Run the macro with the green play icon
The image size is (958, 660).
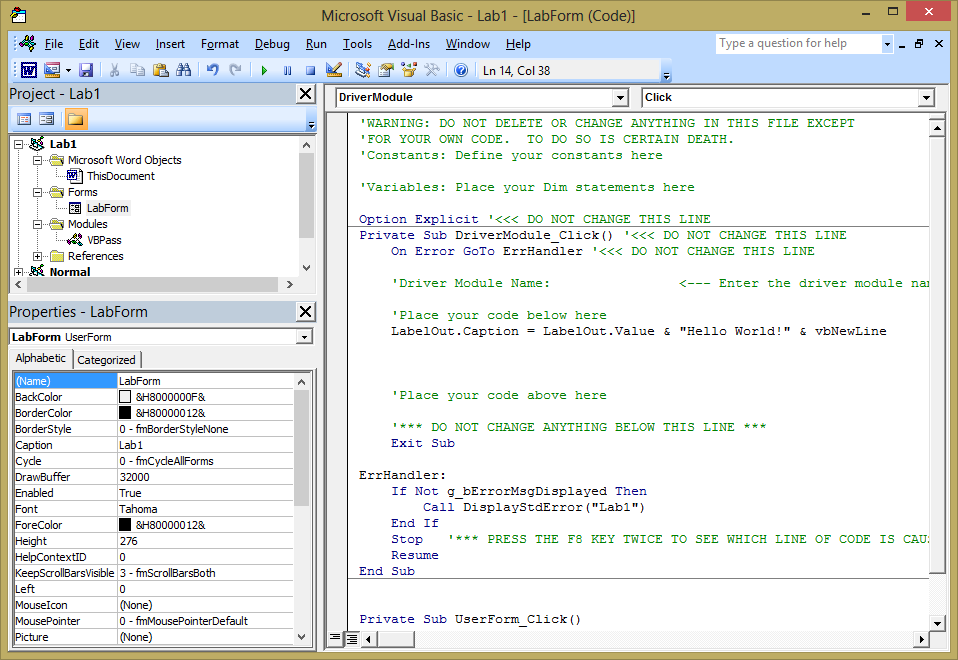pyautogui.click(x=264, y=70)
